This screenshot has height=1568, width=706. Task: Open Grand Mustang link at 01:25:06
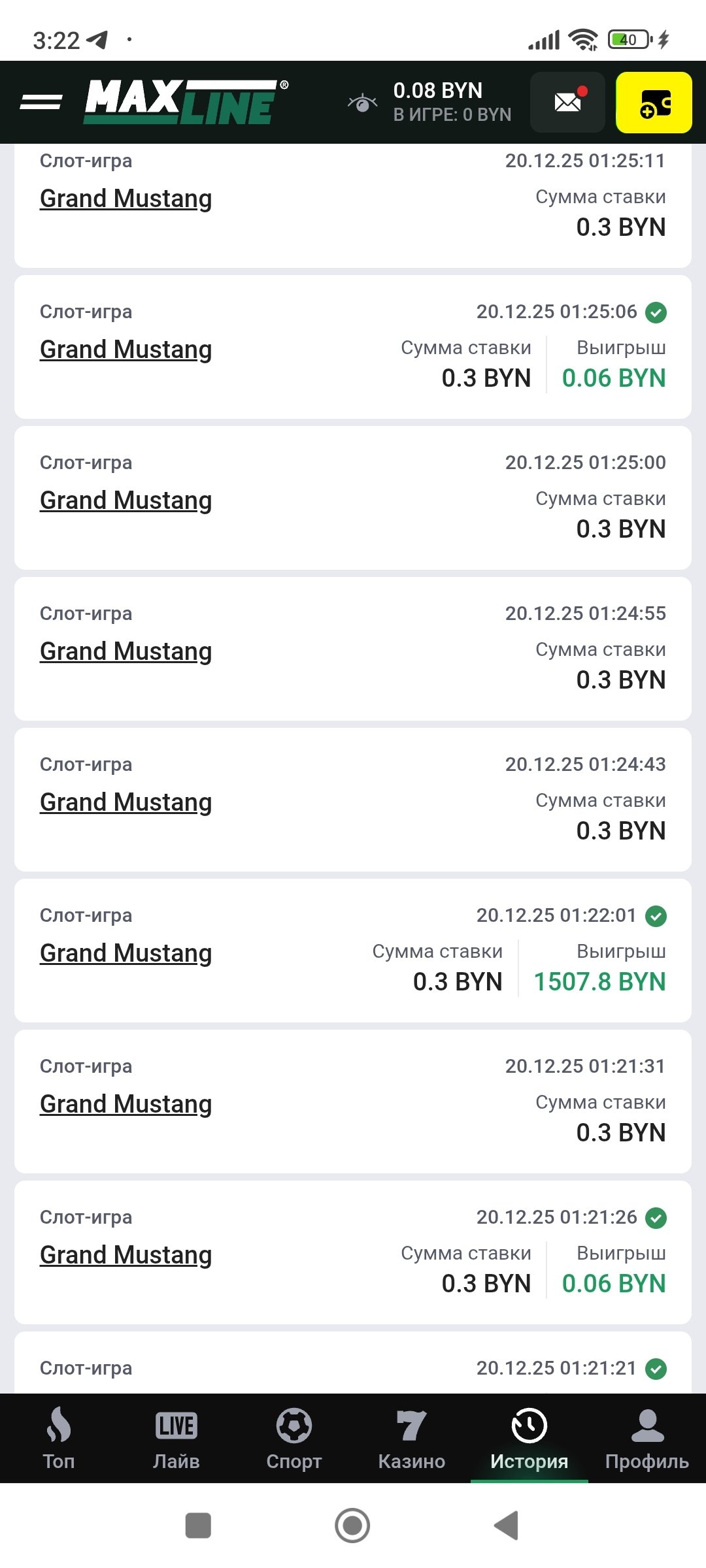coord(126,350)
